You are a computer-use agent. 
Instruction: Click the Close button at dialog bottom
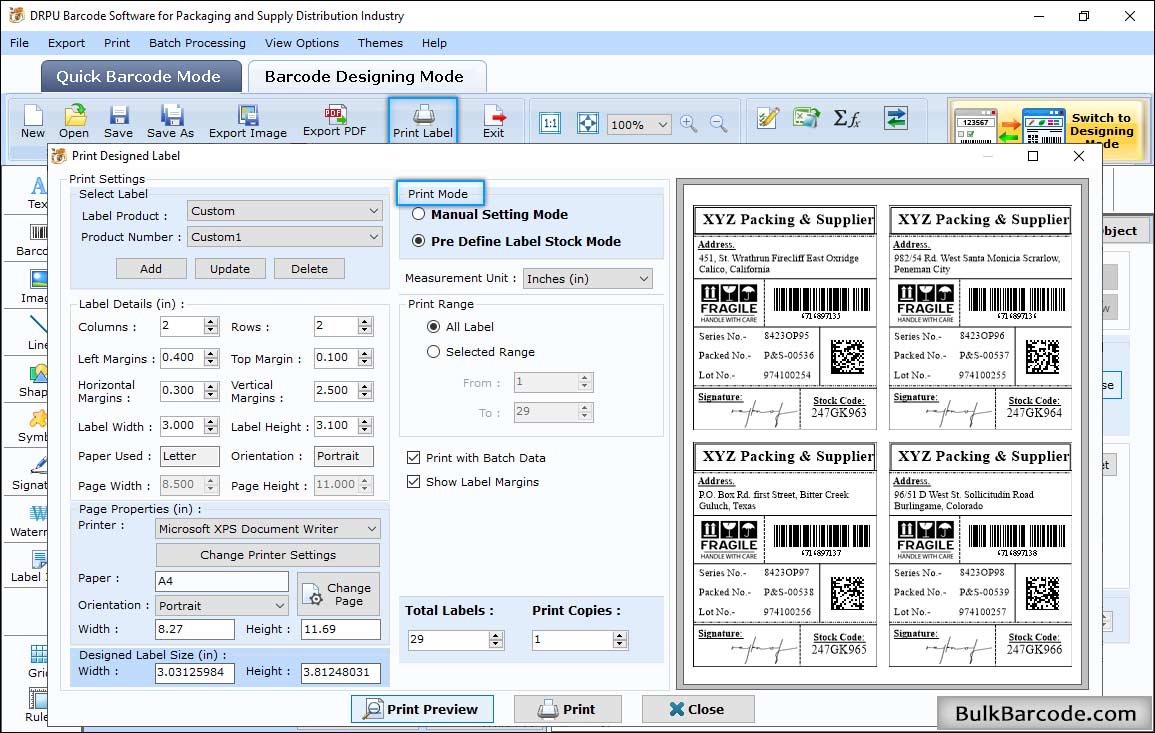coord(698,709)
